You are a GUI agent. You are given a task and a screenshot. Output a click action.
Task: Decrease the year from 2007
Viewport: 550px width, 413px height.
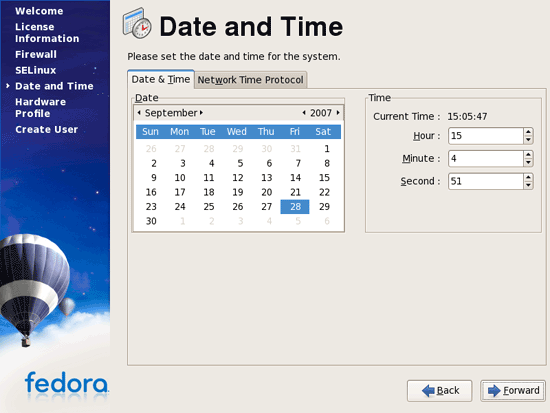tap(304, 113)
